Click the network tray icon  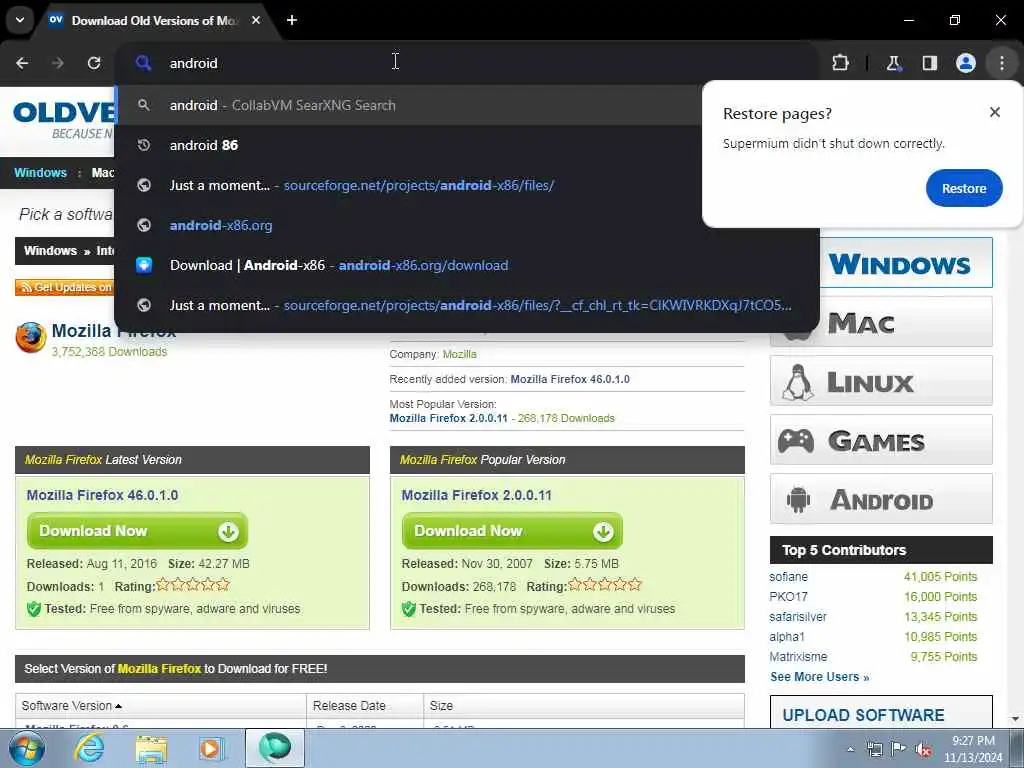click(874, 749)
